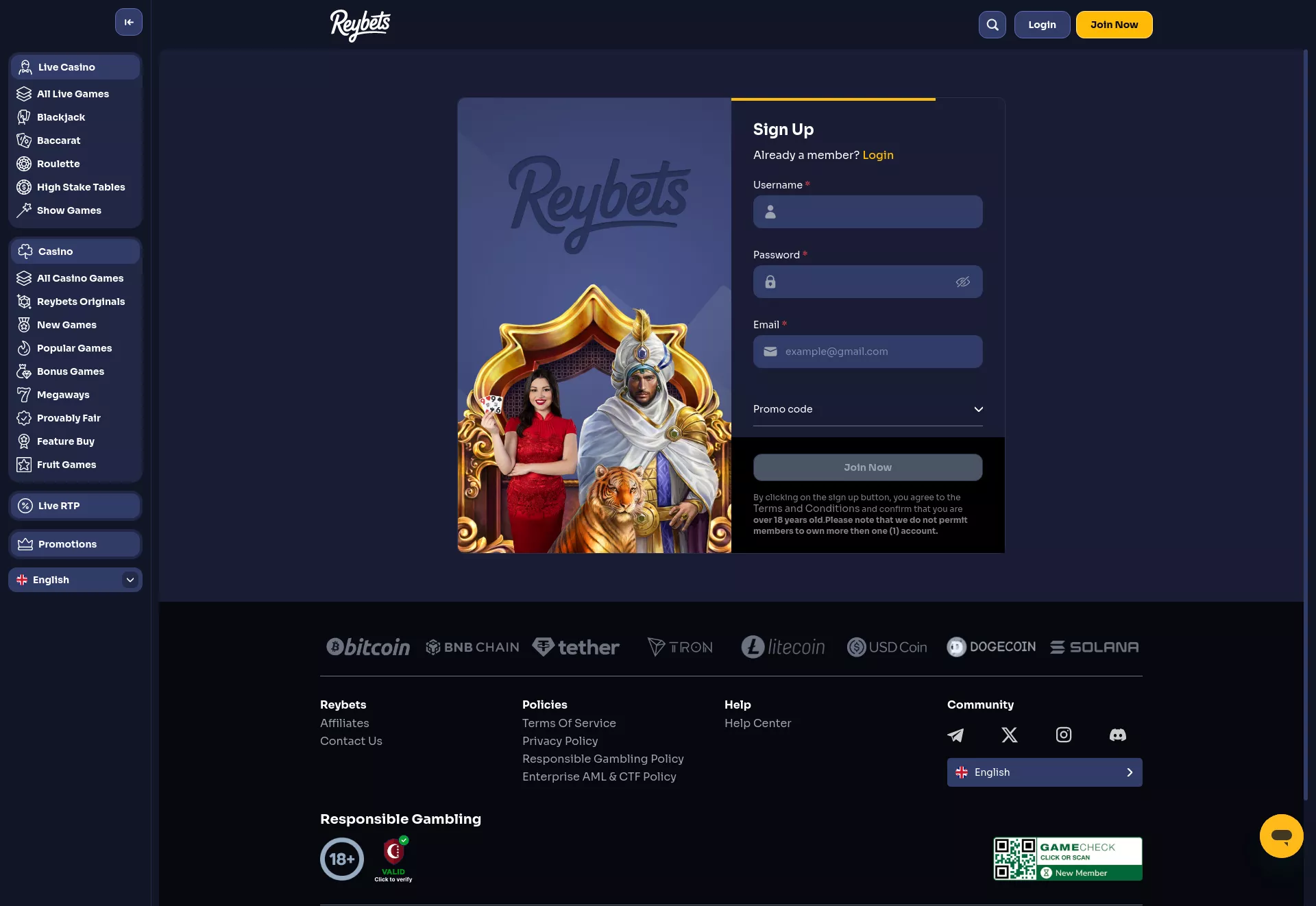Click the yellow header Join Now button
Image resolution: width=1316 pixels, height=906 pixels.
(1114, 25)
